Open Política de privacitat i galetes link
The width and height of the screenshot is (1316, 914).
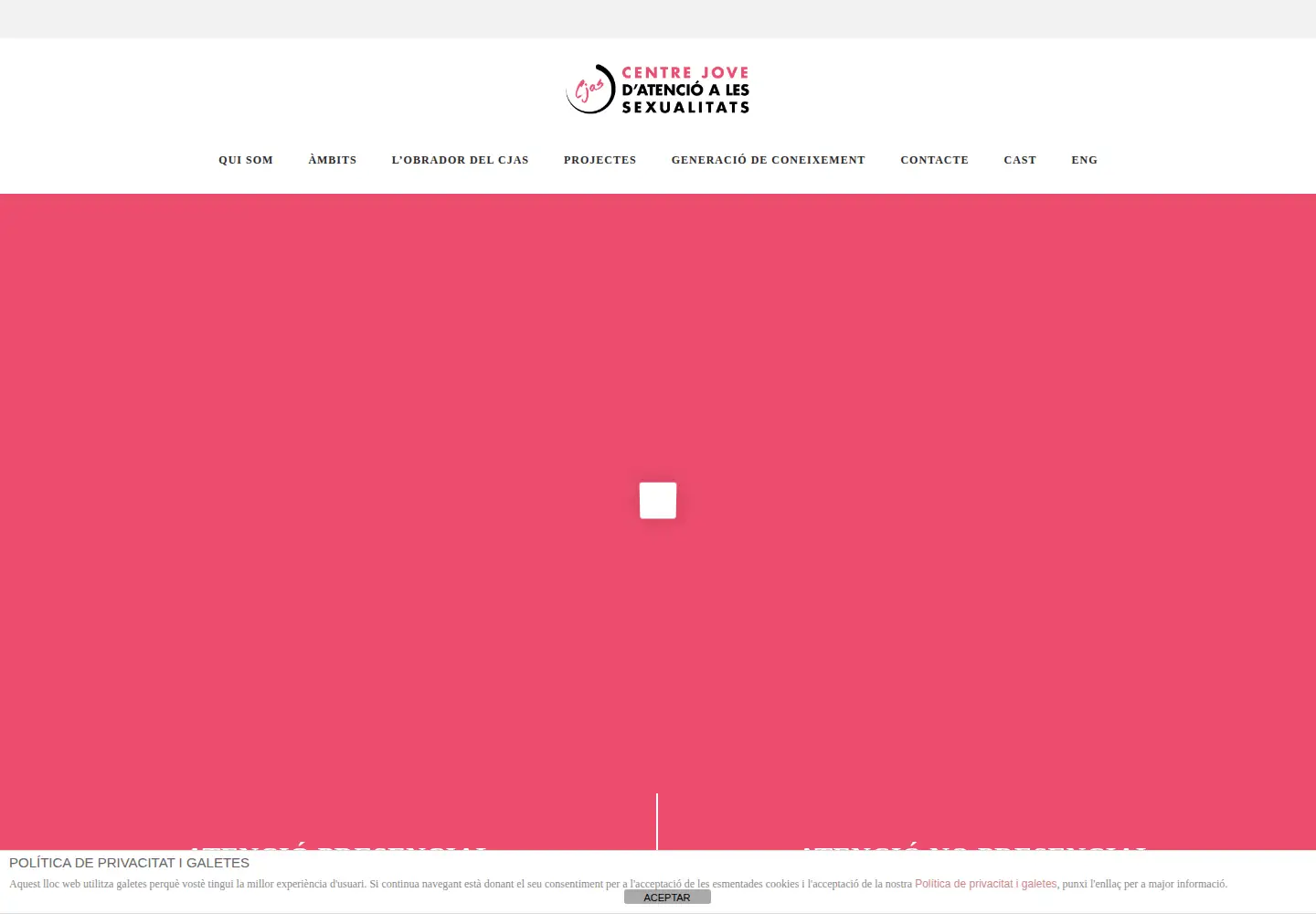click(985, 884)
